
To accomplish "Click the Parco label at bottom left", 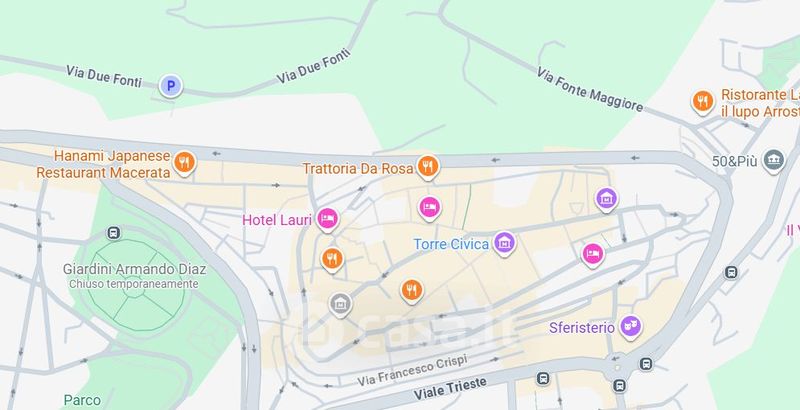I will 82,400.
